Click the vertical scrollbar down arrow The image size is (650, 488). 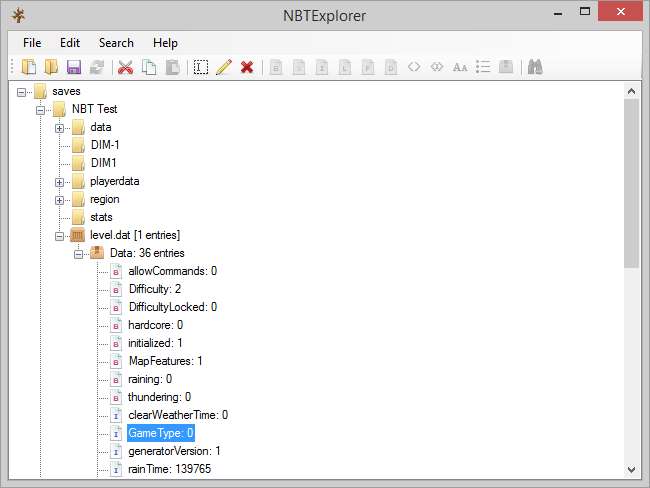click(x=631, y=469)
